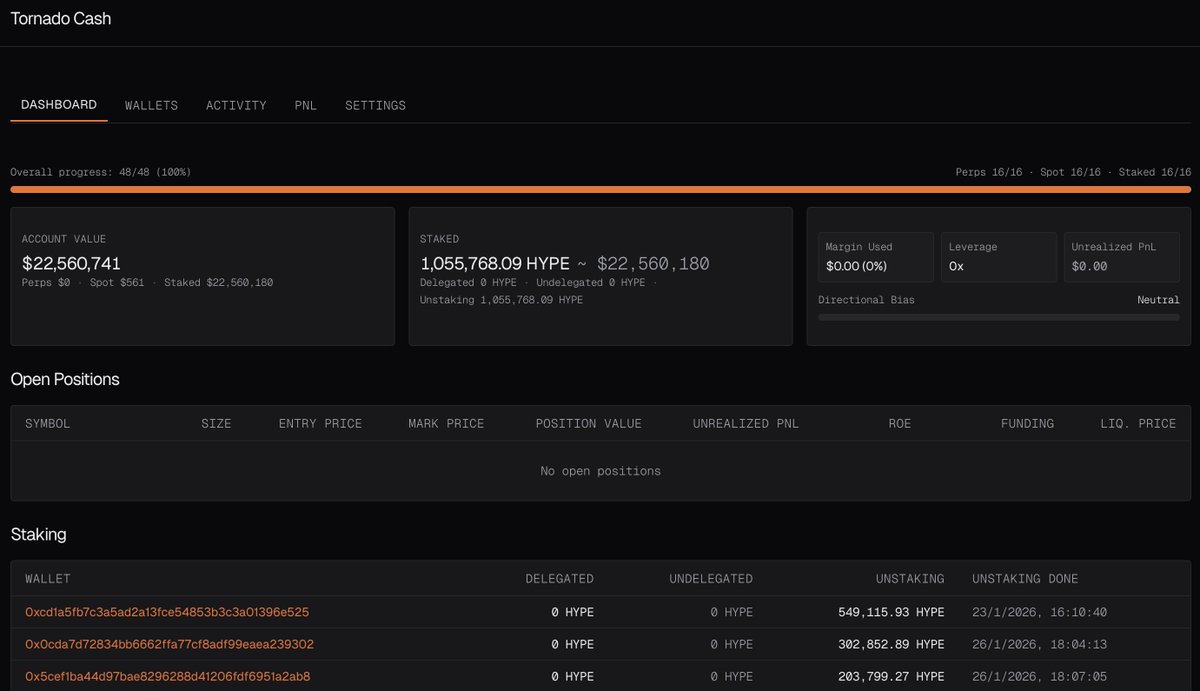Click the ENTRY PRICE column header
Image resolution: width=1200 pixels, height=691 pixels.
coord(320,424)
